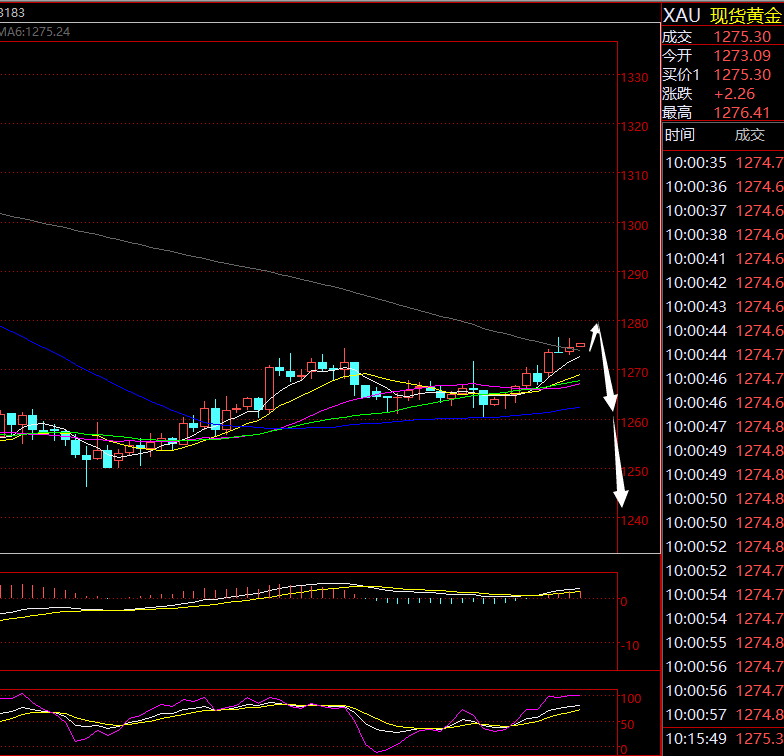Viewport: 784px width, 756px height.
Task: Select the tick row at 10:00:42
Action: pos(724,282)
